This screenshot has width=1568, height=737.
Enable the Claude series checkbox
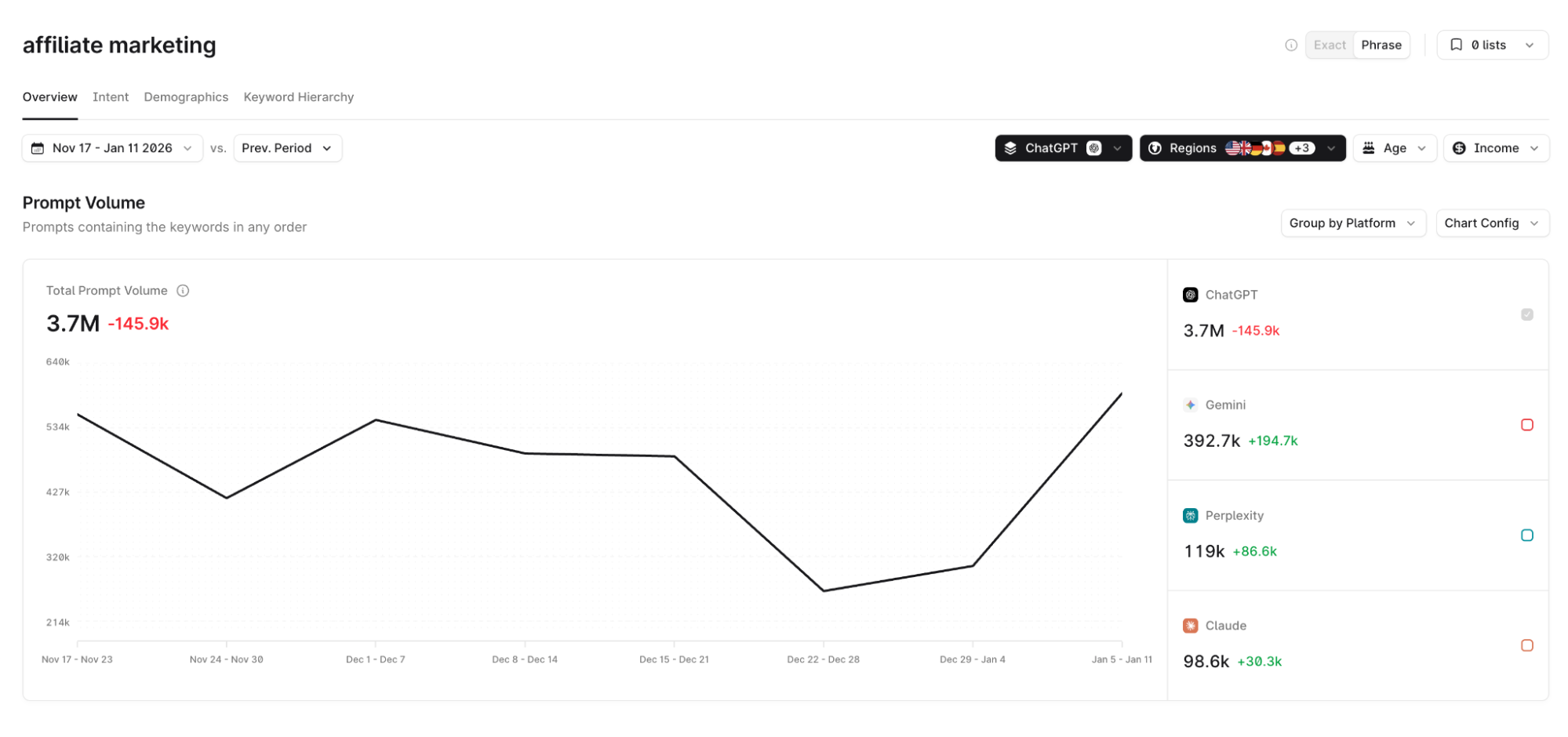pyautogui.click(x=1526, y=646)
